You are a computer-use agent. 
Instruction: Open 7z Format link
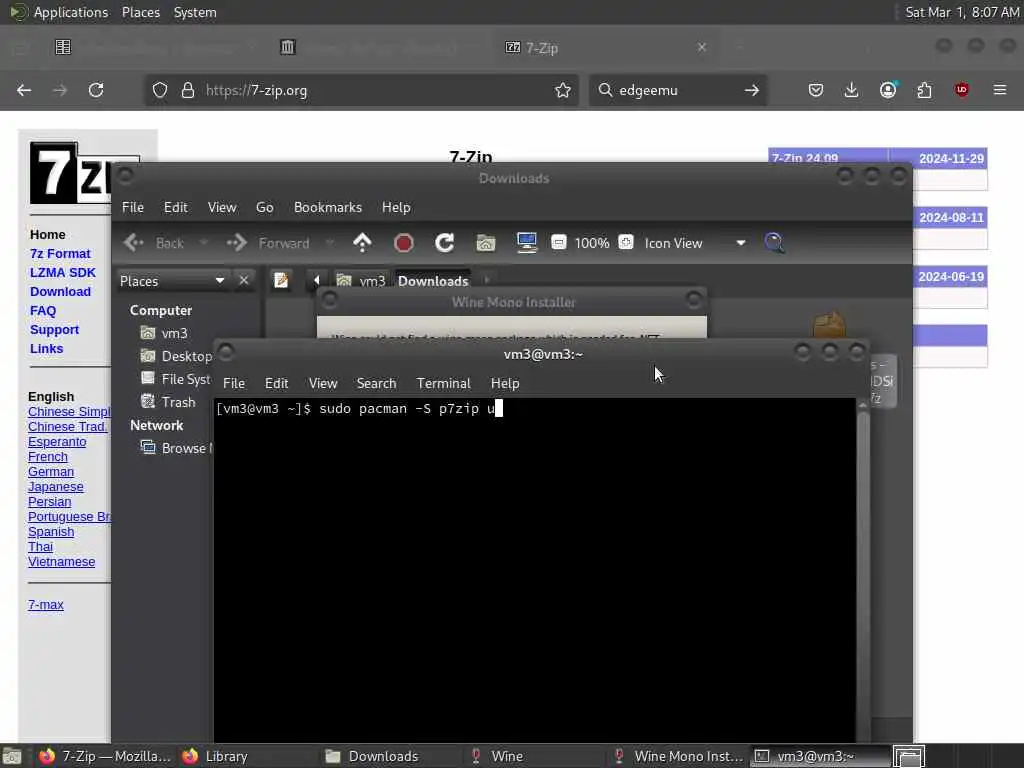(60, 253)
